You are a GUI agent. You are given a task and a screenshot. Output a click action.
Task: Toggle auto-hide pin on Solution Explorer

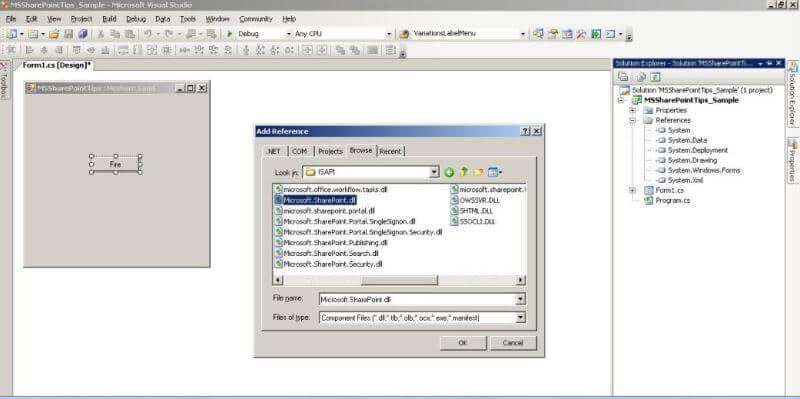769,63
